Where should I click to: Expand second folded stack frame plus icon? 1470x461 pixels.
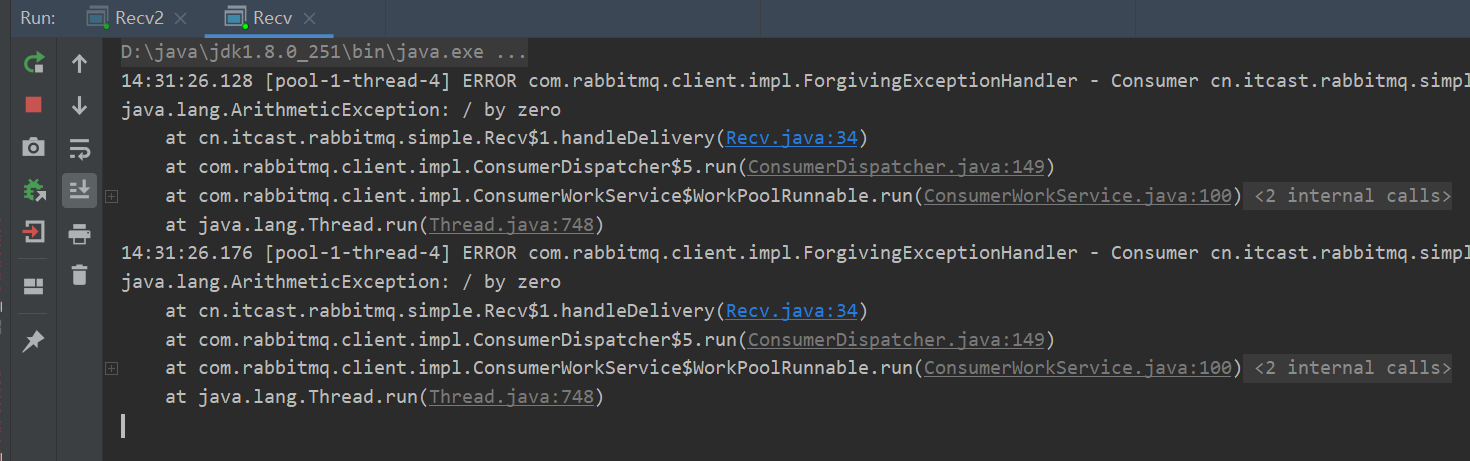click(x=112, y=369)
